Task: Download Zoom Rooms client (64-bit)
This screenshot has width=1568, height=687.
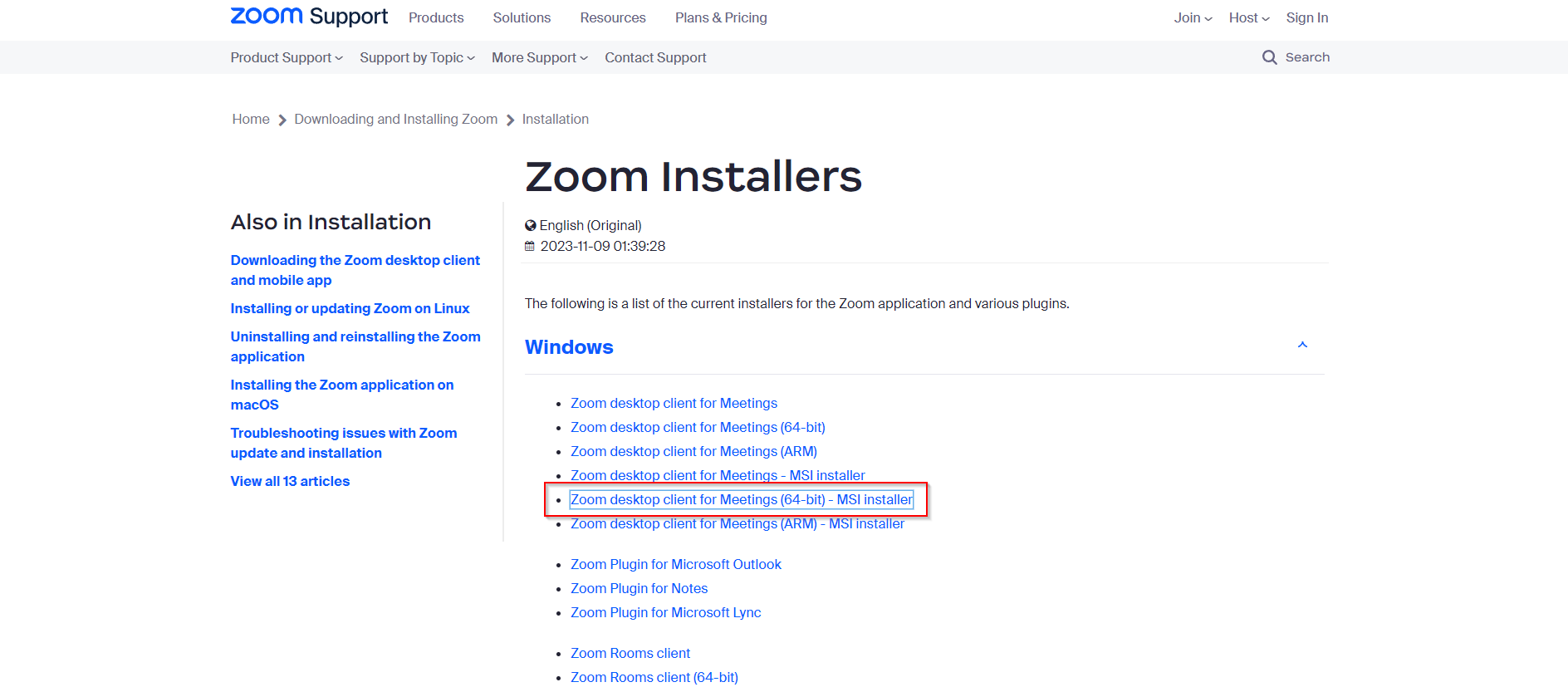Action: point(654,677)
